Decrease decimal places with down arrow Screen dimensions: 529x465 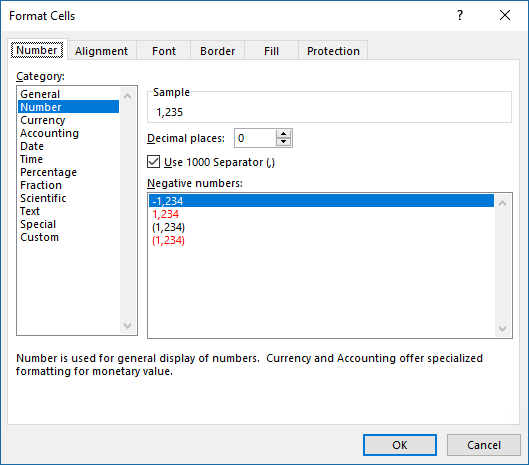283,142
